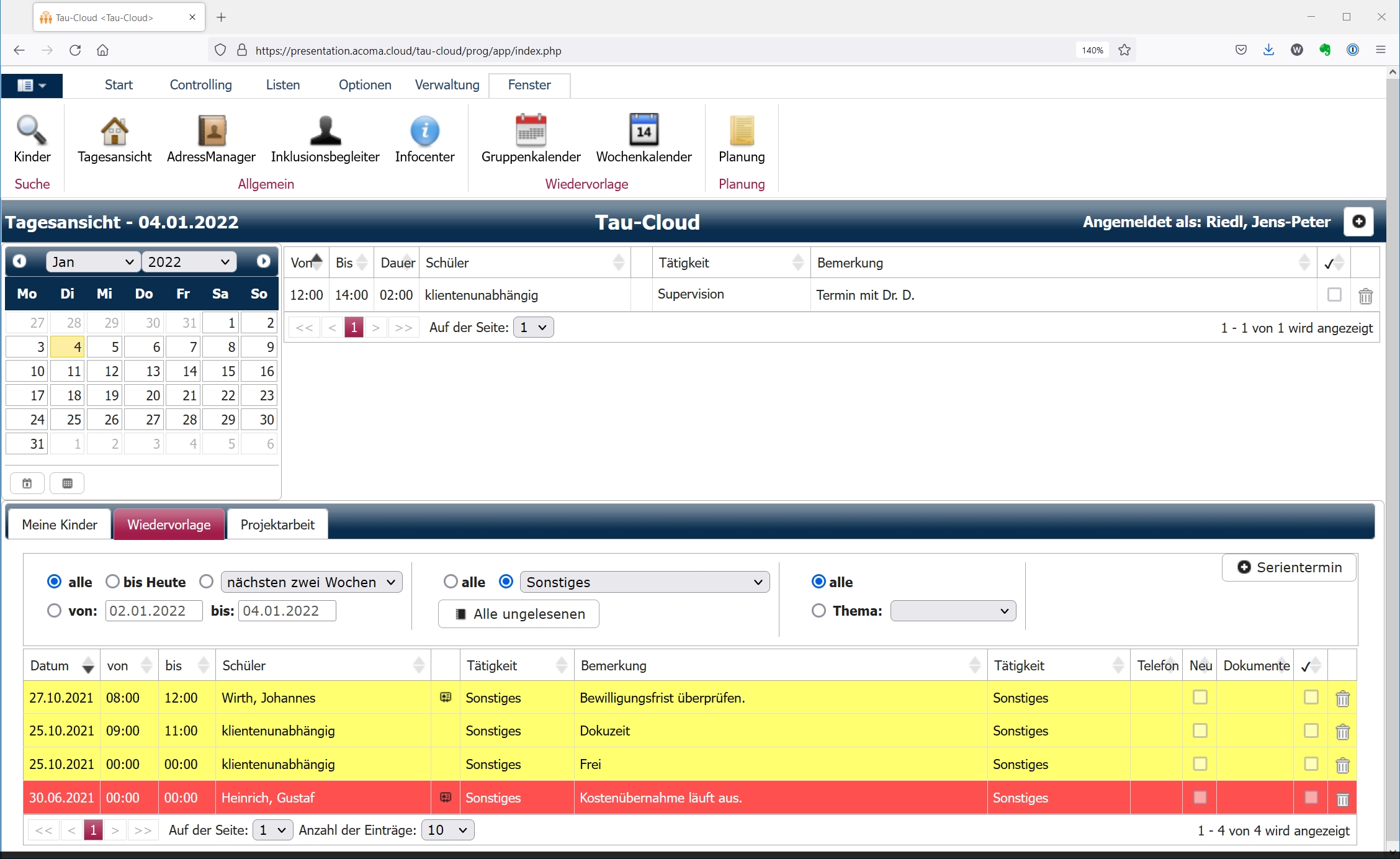Click the 'von' date input field
The width and height of the screenshot is (1400, 859).
[x=154, y=611]
